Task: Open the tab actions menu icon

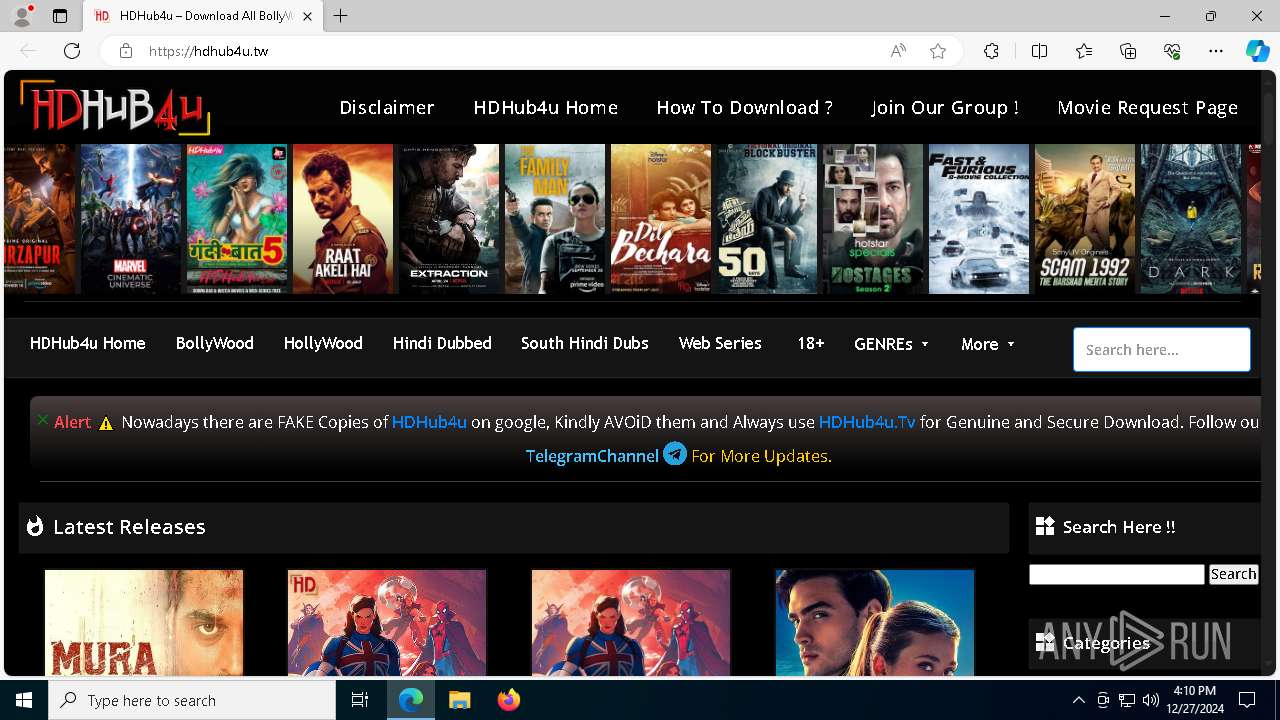Action: 60,16
